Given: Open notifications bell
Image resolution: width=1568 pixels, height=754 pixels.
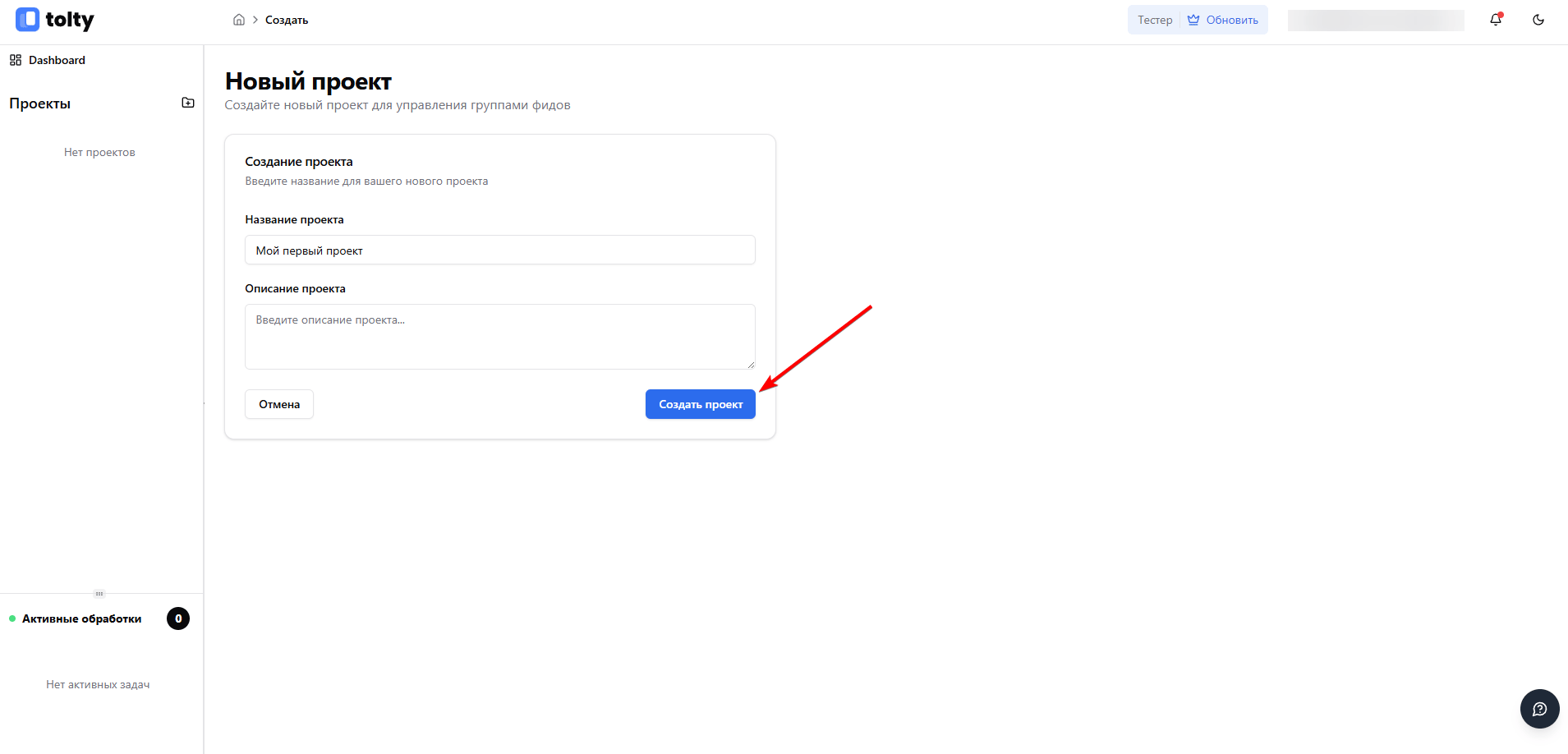Looking at the screenshot, I should point(1496,20).
